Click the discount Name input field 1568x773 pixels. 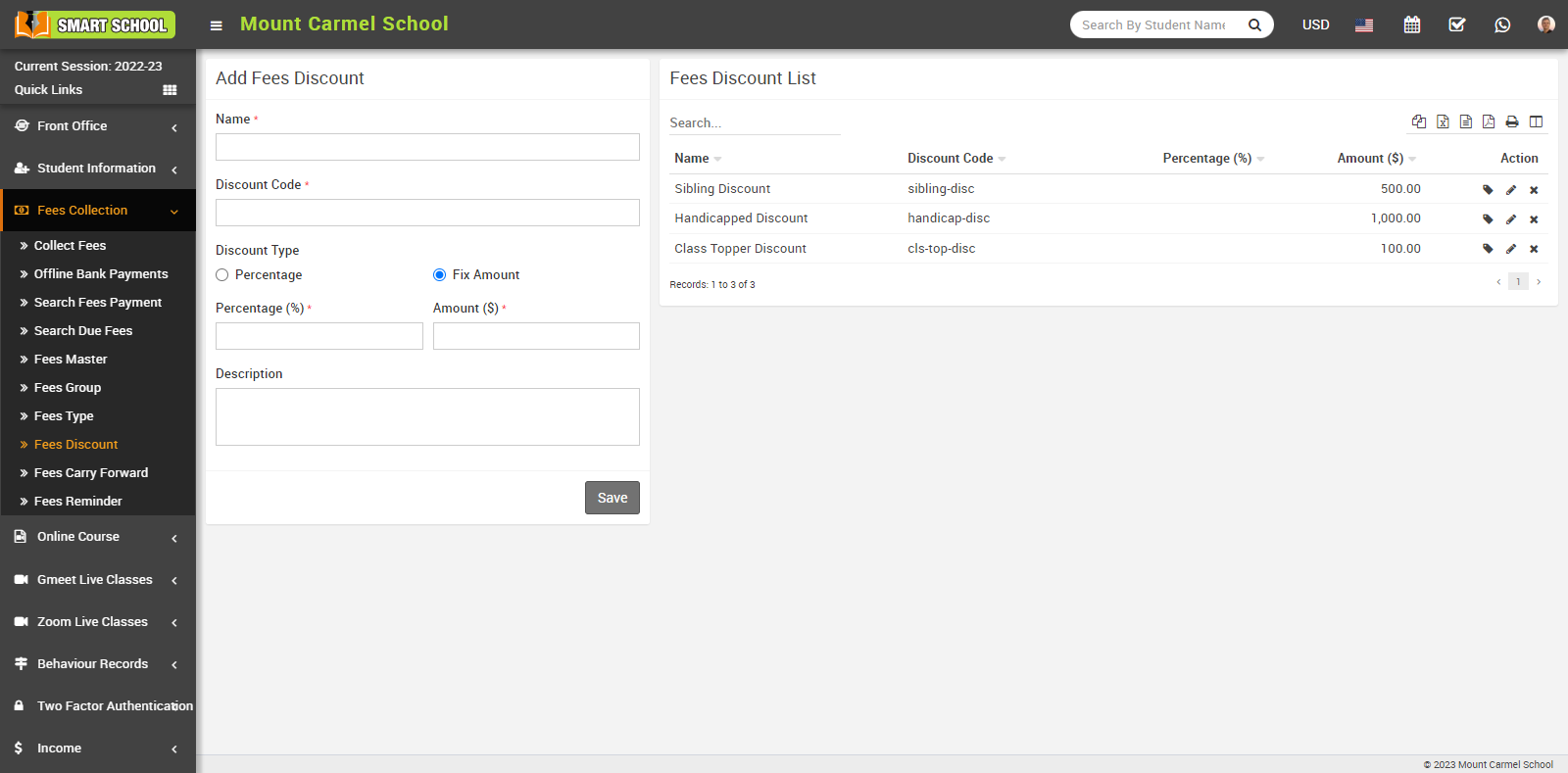[x=427, y=147]
